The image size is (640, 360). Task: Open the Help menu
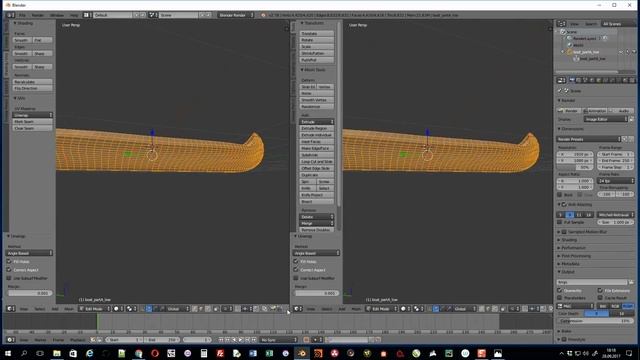[73, 15]
